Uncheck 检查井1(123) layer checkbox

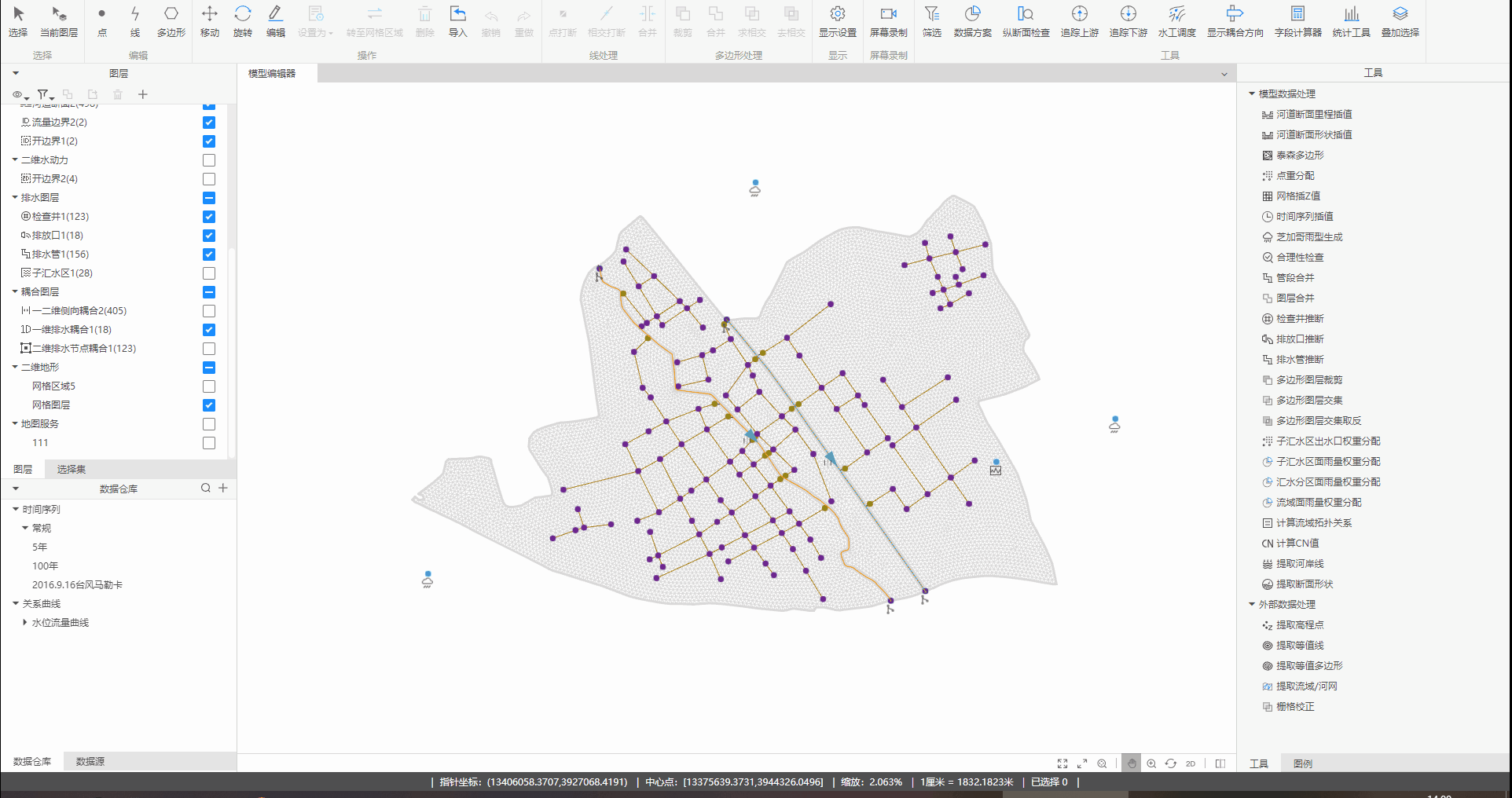point(209,217)
